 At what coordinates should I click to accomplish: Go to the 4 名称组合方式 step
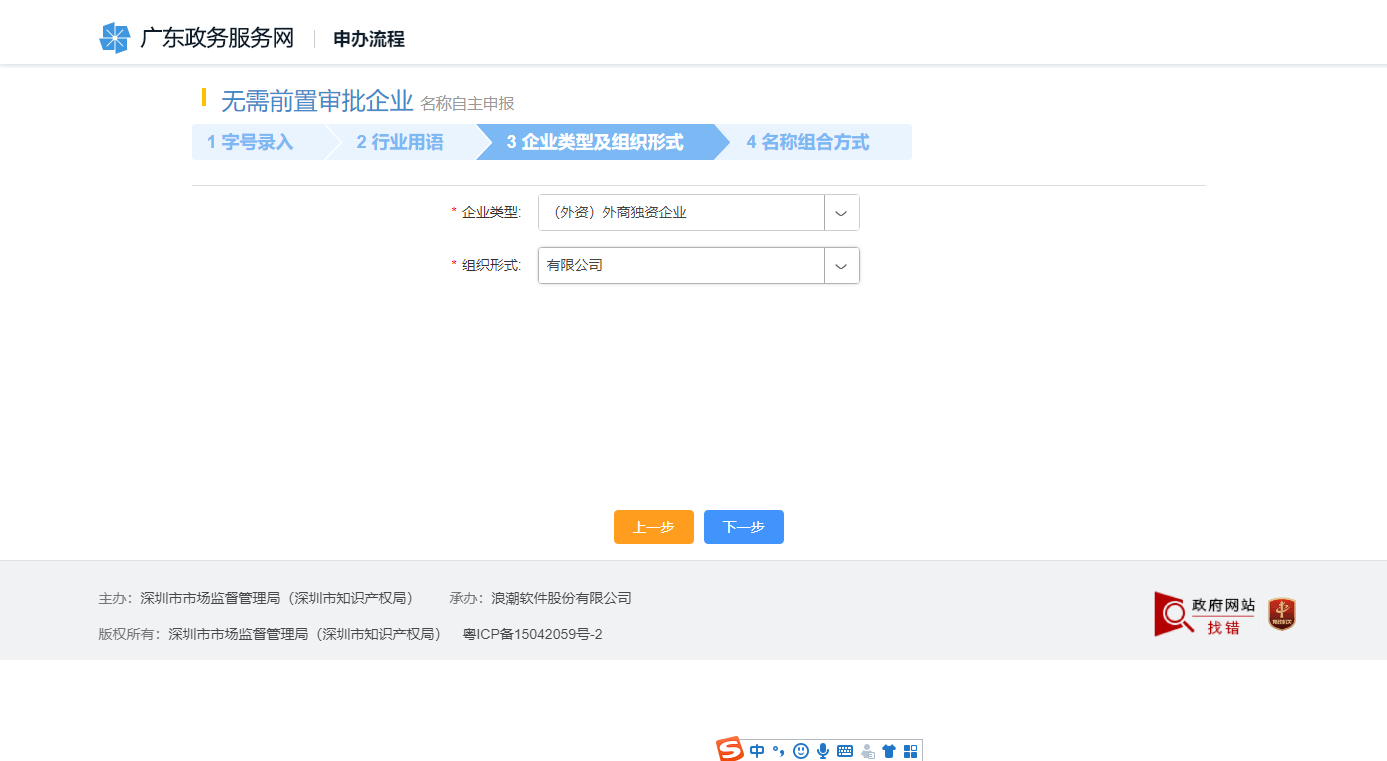807,142
